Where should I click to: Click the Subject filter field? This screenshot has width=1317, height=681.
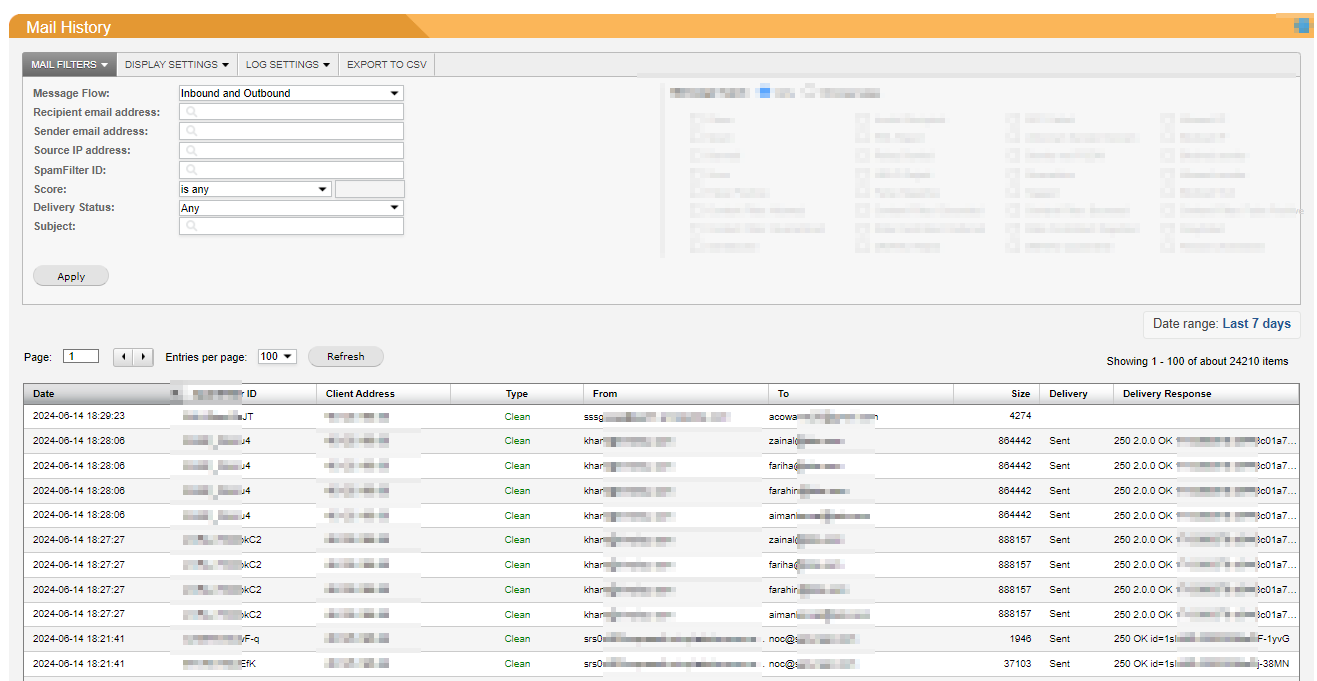click(291, 227)
